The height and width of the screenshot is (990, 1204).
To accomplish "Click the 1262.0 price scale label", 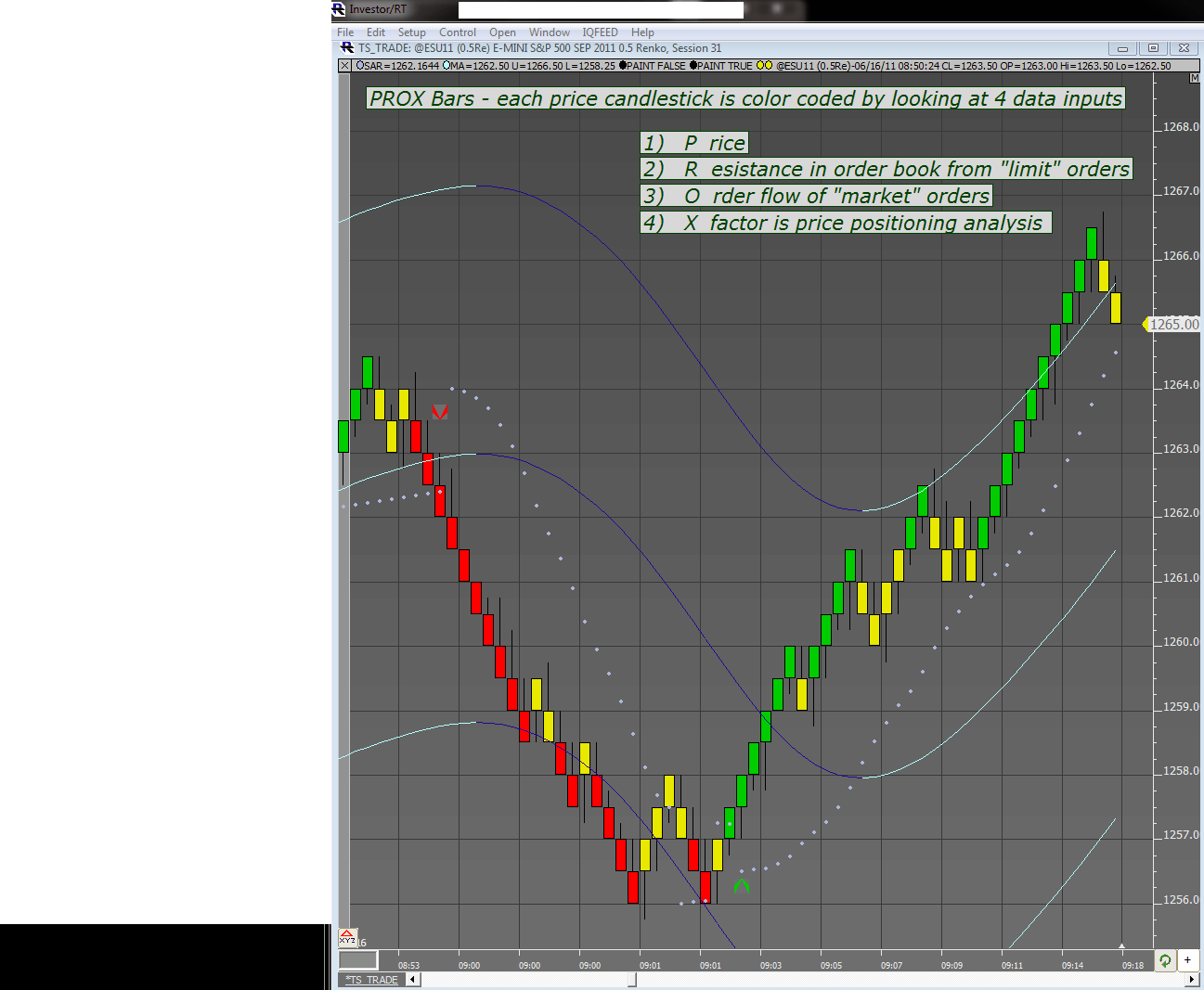I will (1181, 513).
